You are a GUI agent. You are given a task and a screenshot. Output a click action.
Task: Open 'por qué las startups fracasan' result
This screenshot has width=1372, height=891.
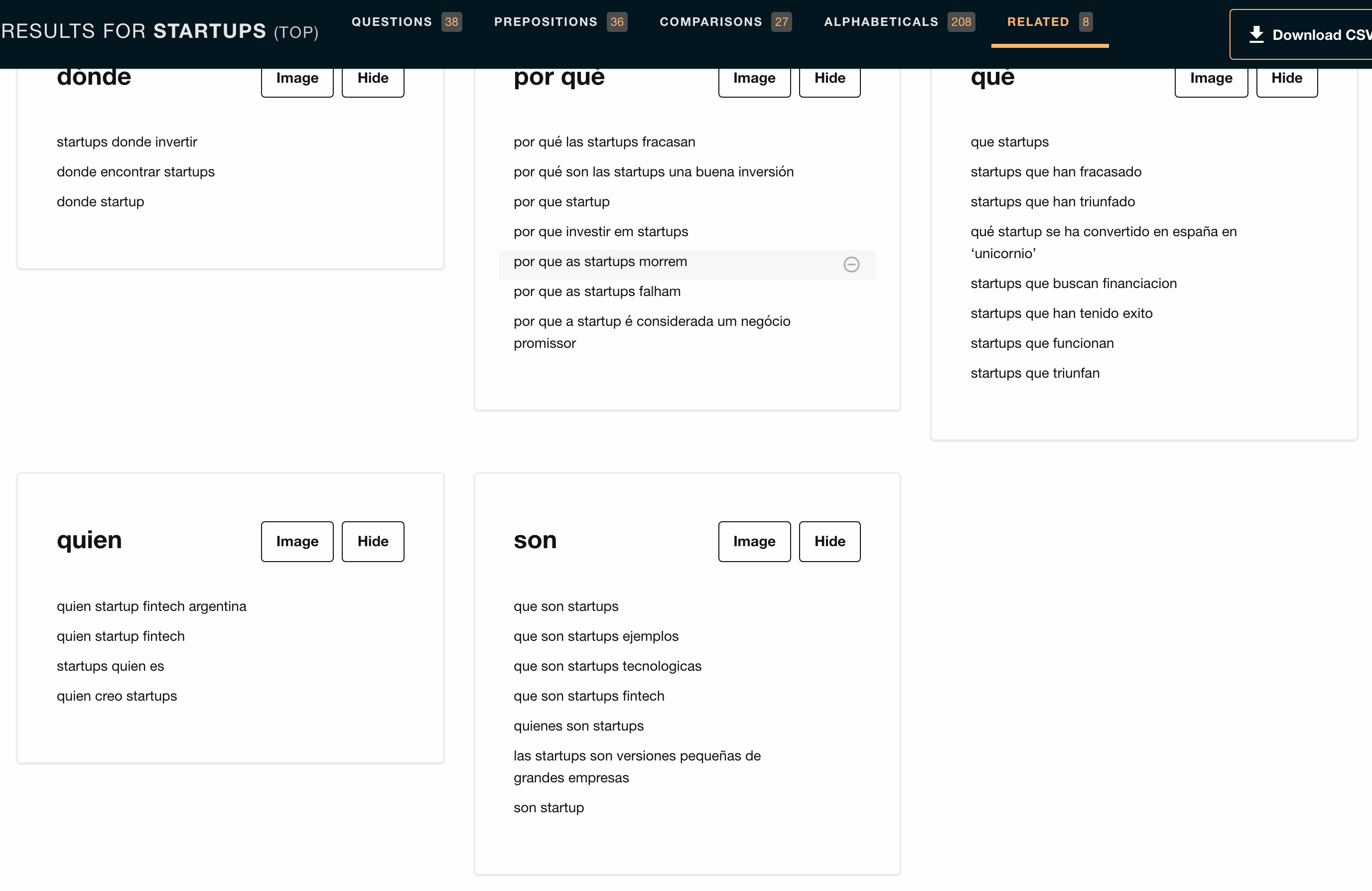pyautogui.click(x=604, y=142)
